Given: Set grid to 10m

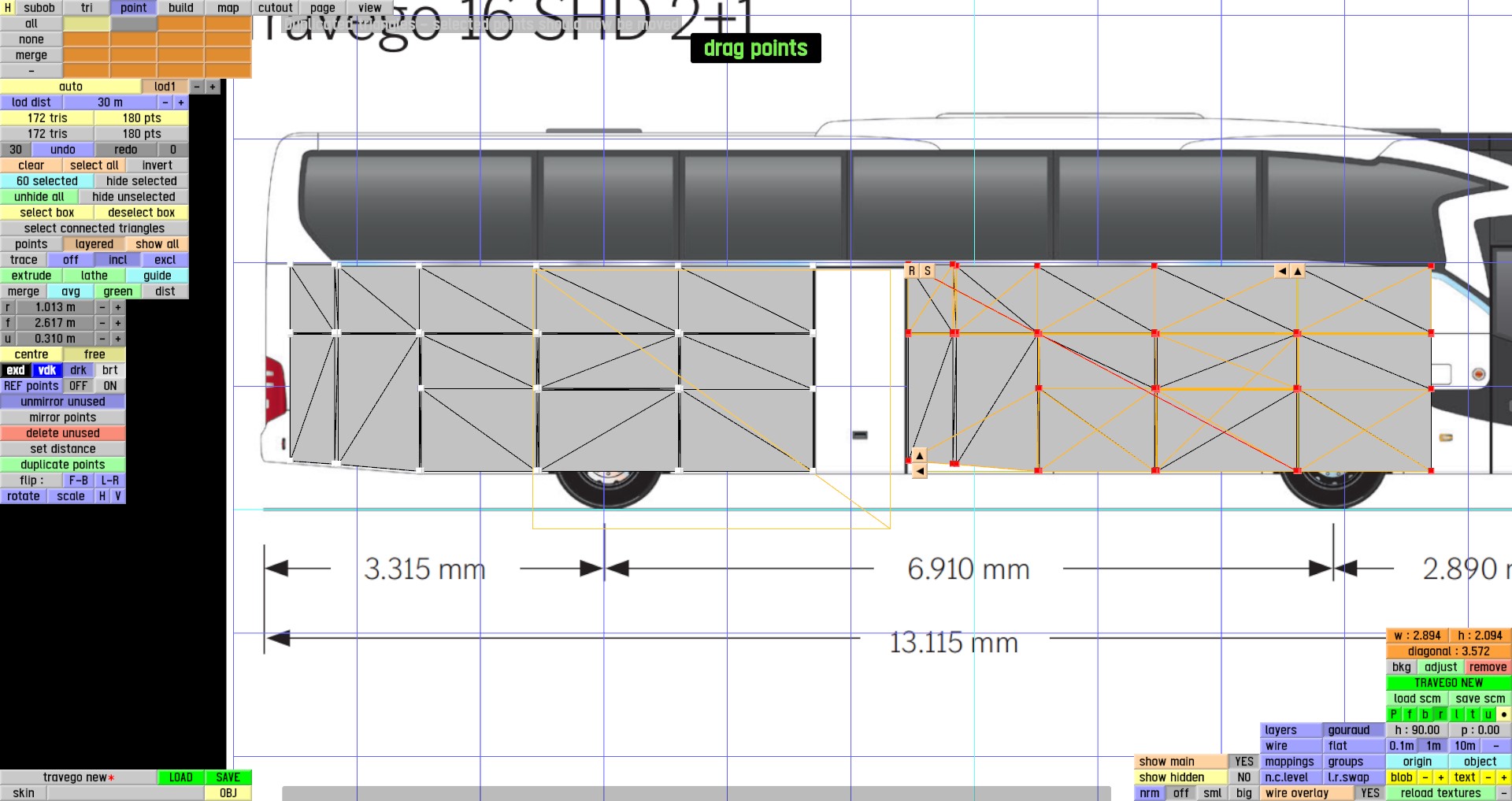Looking at the screenshot, I should (x=1465, y=746).
